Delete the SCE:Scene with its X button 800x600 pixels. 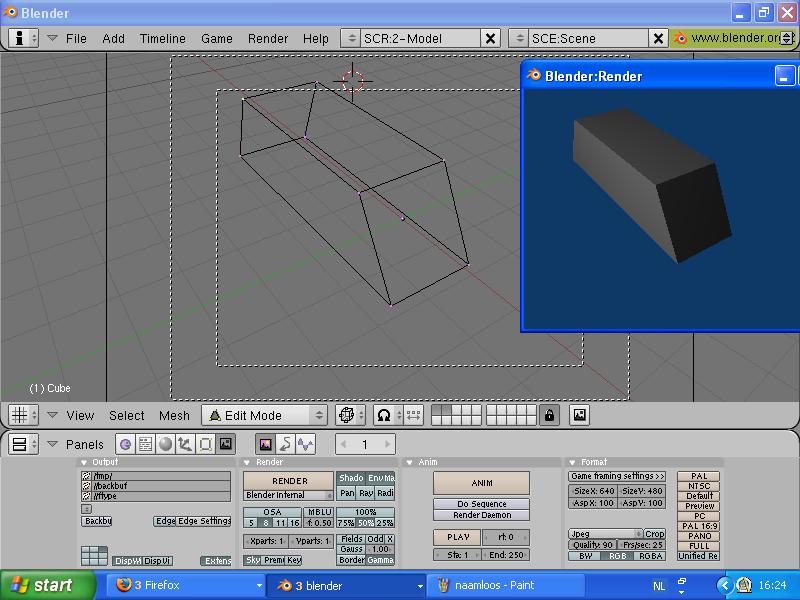coord(658,38)
